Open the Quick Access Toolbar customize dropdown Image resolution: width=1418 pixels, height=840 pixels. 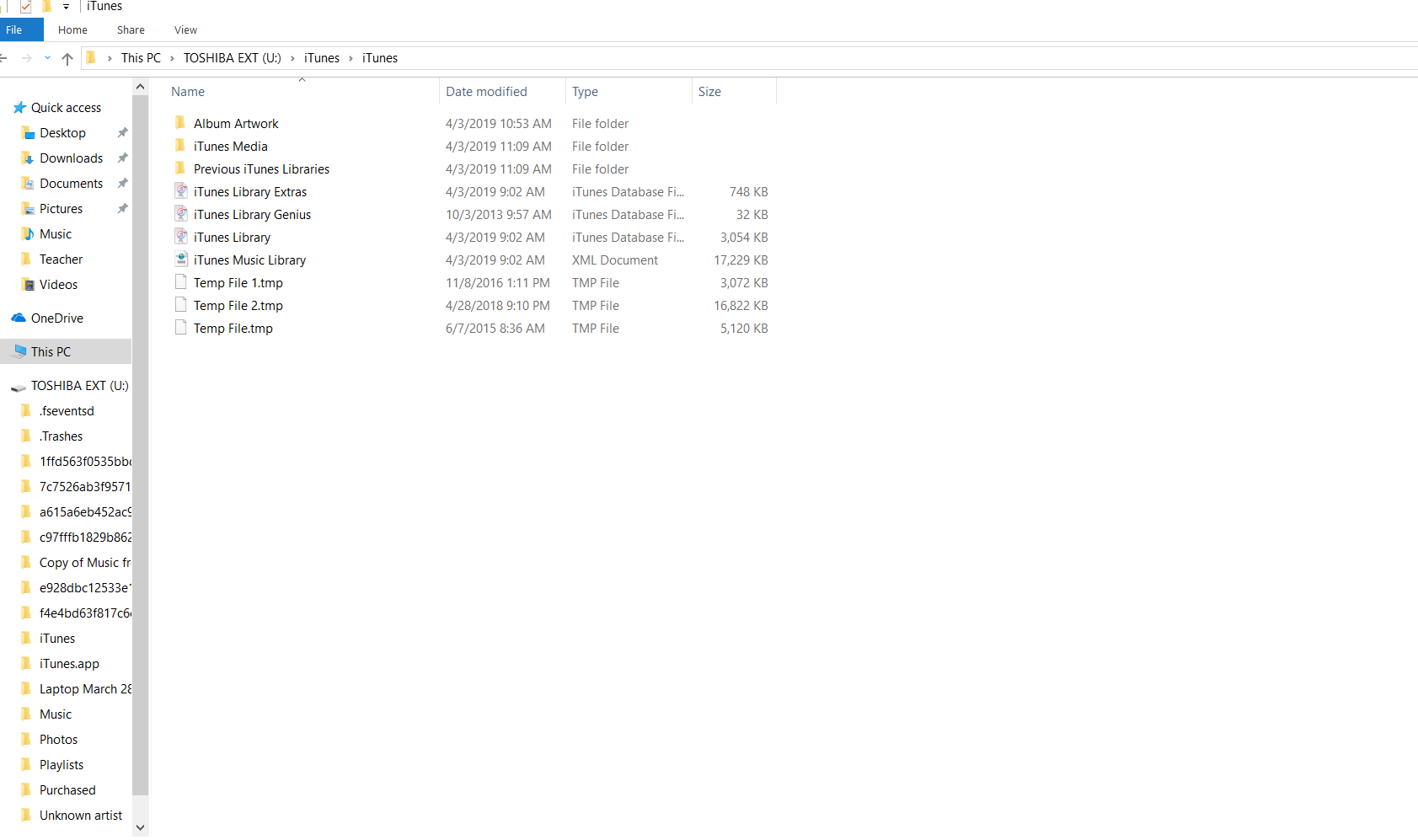[x=66, y=7]
